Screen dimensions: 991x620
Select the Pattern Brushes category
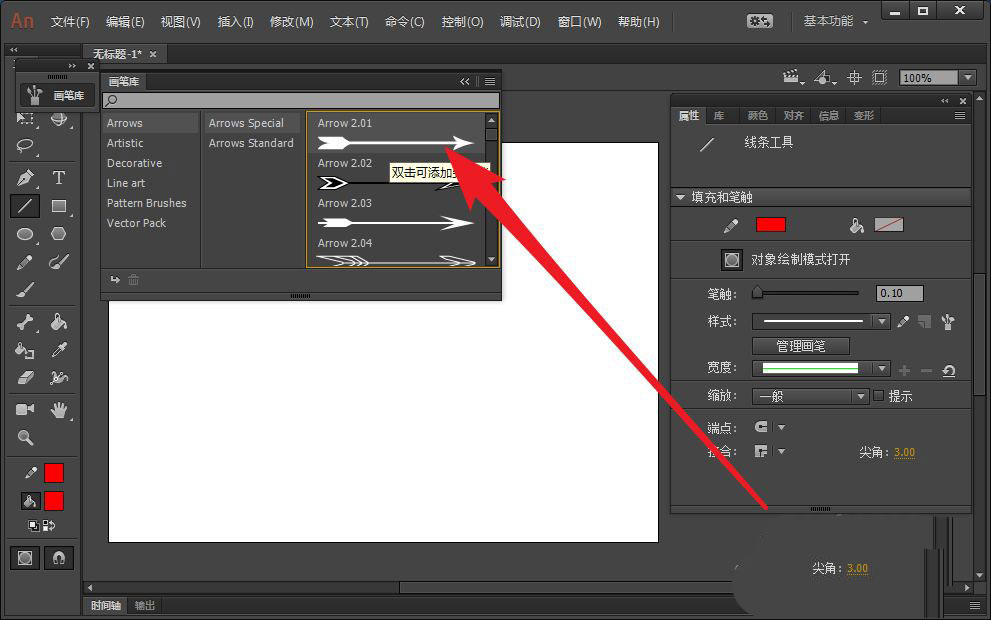[x=147, y=204]
